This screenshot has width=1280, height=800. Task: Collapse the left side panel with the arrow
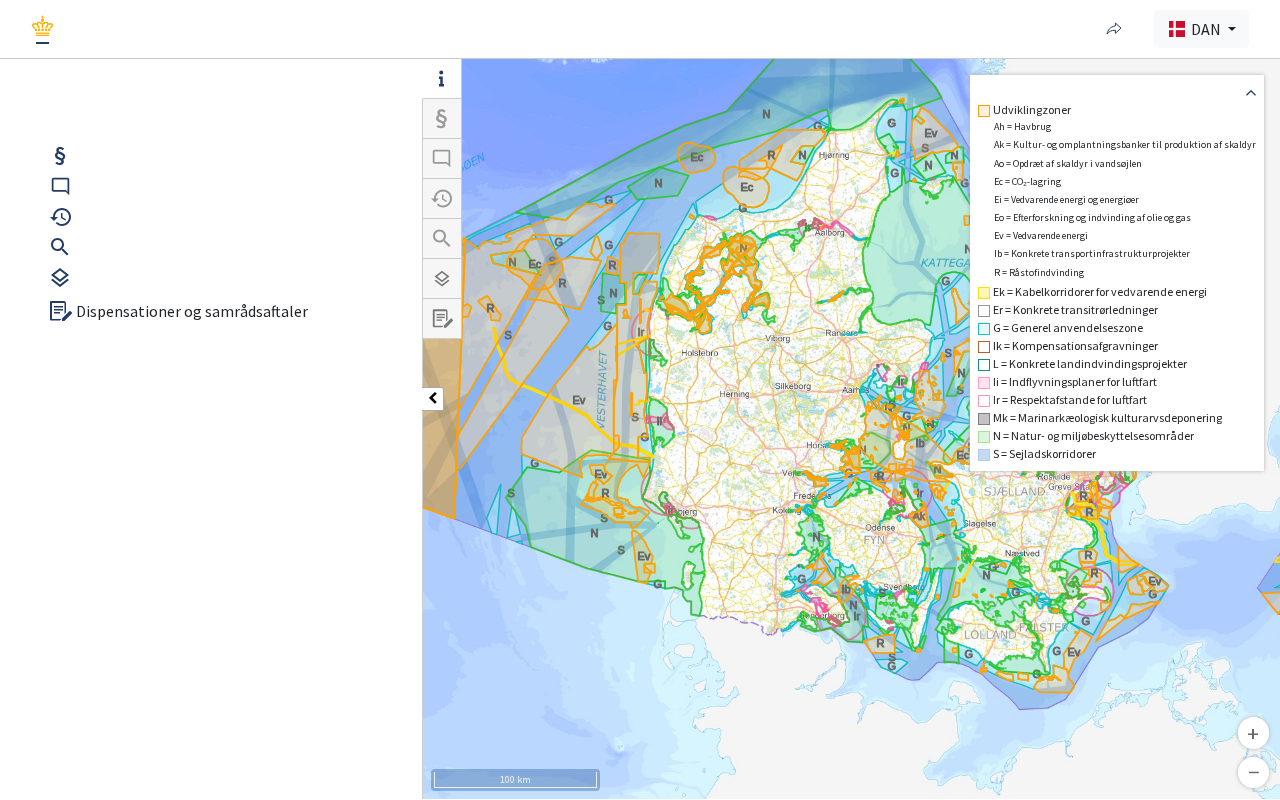[432, 398]
